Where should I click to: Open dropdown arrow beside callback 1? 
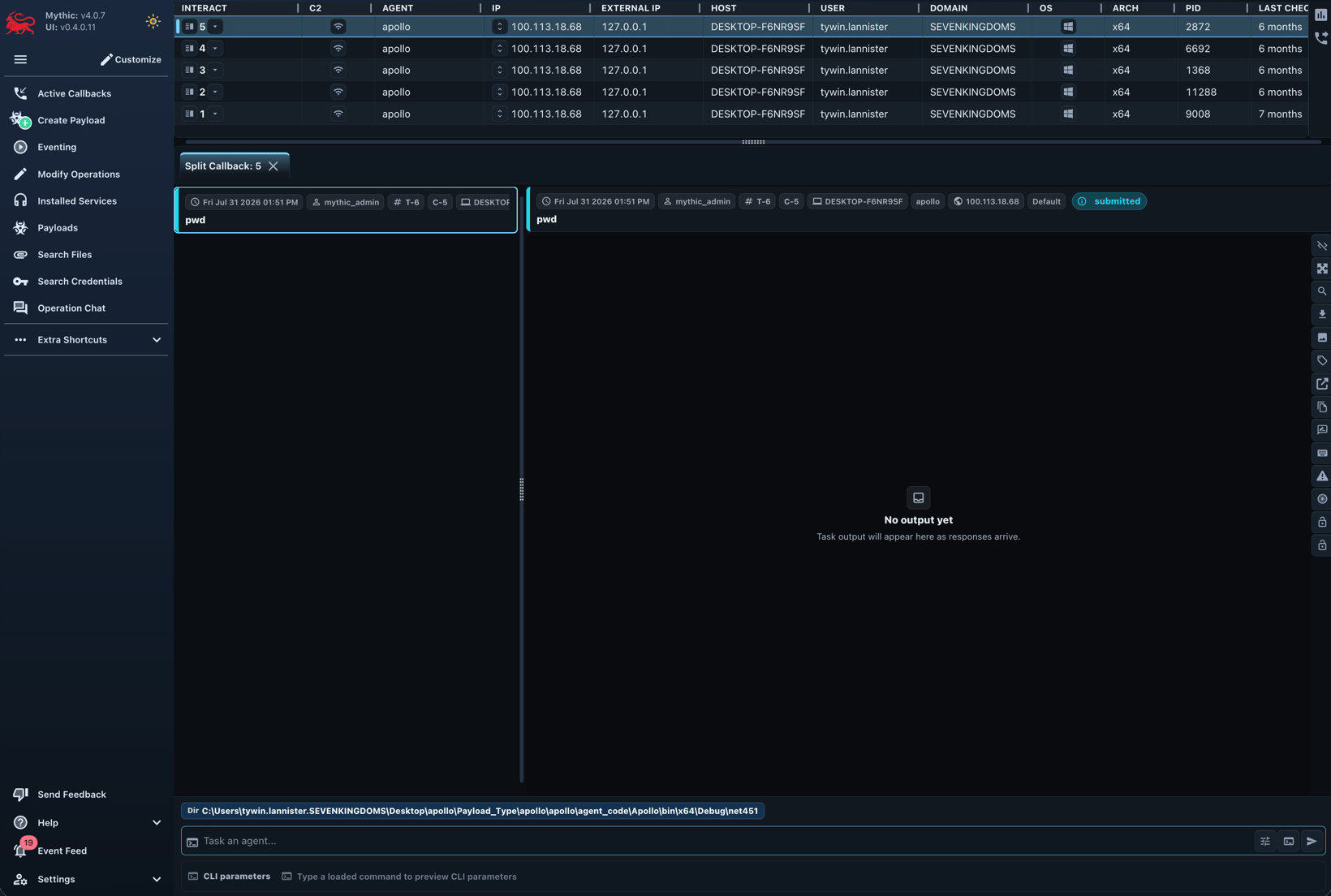click(215, 114)
